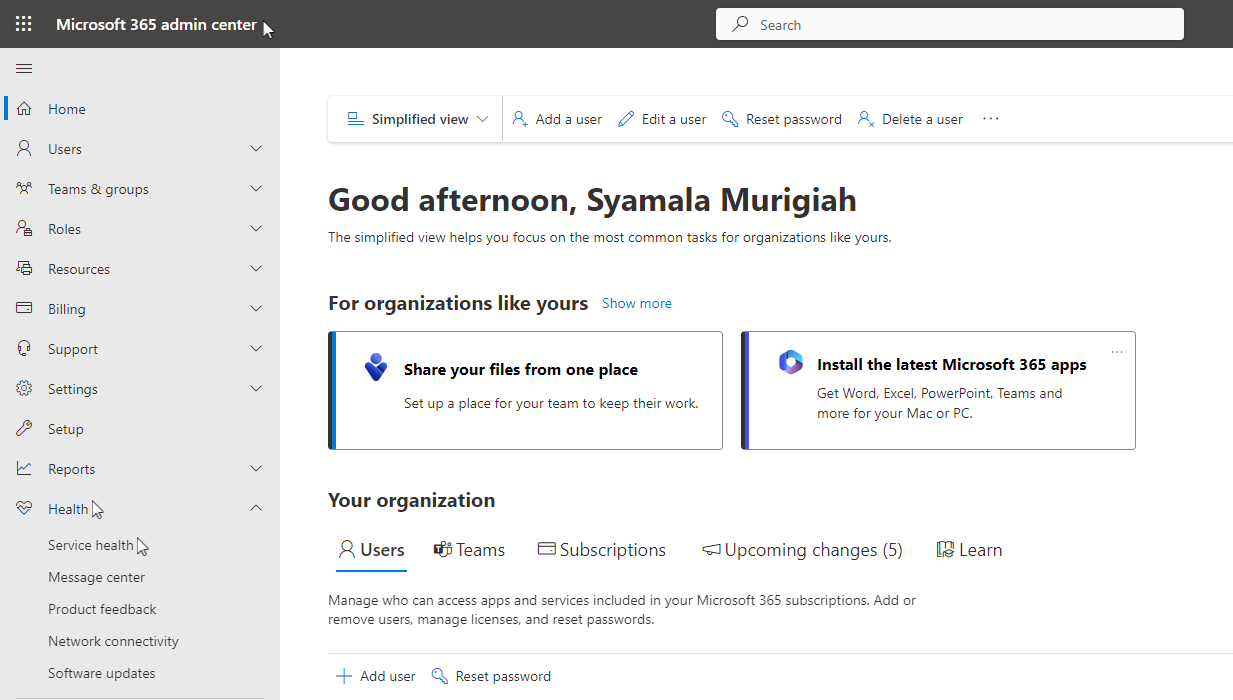Expand the Users section in sidebar
This screenshot has height=700, width=1233.
click(255, 148)
